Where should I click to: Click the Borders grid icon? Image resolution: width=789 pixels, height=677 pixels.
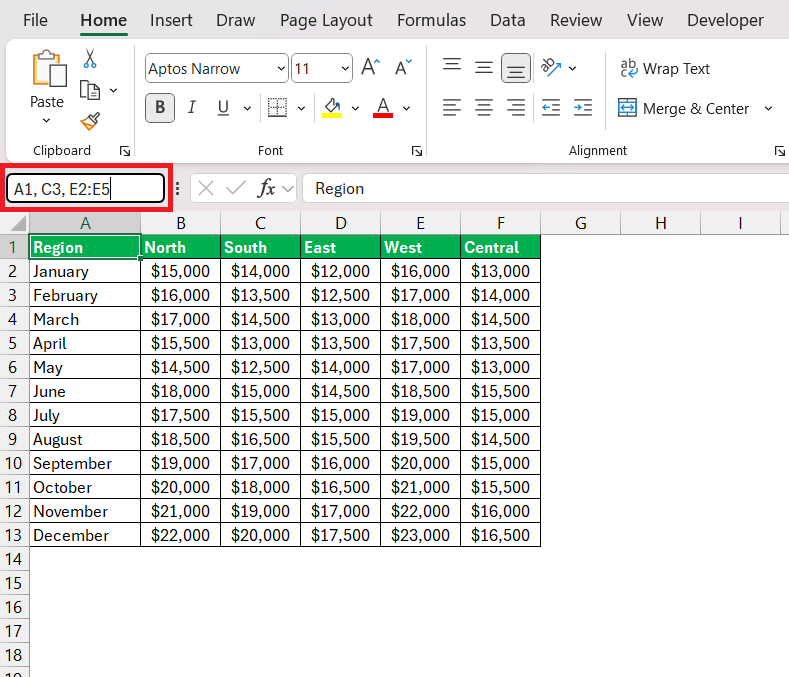tap(277, 108)
